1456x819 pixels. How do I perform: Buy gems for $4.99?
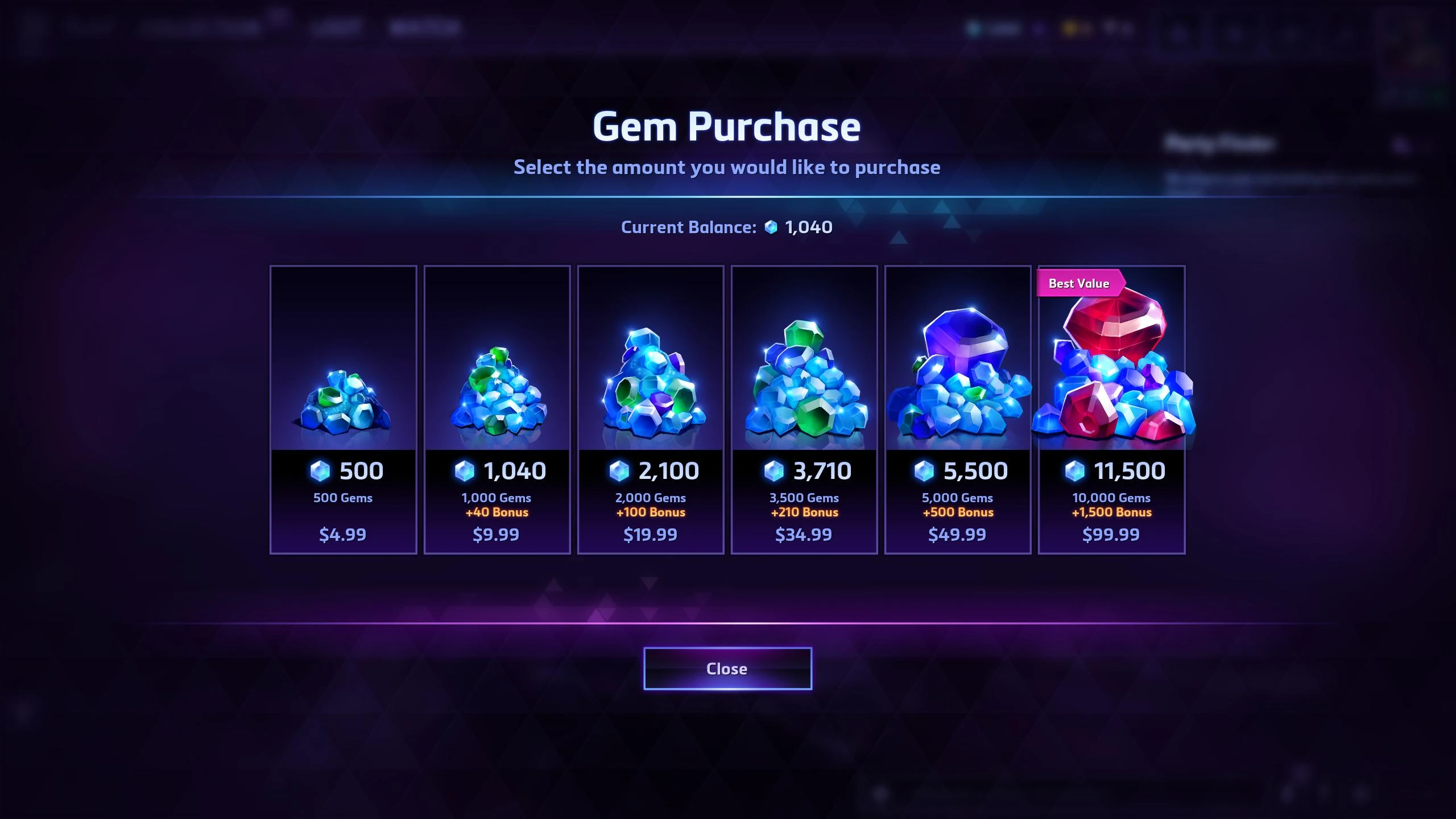[x=343, y=535]
